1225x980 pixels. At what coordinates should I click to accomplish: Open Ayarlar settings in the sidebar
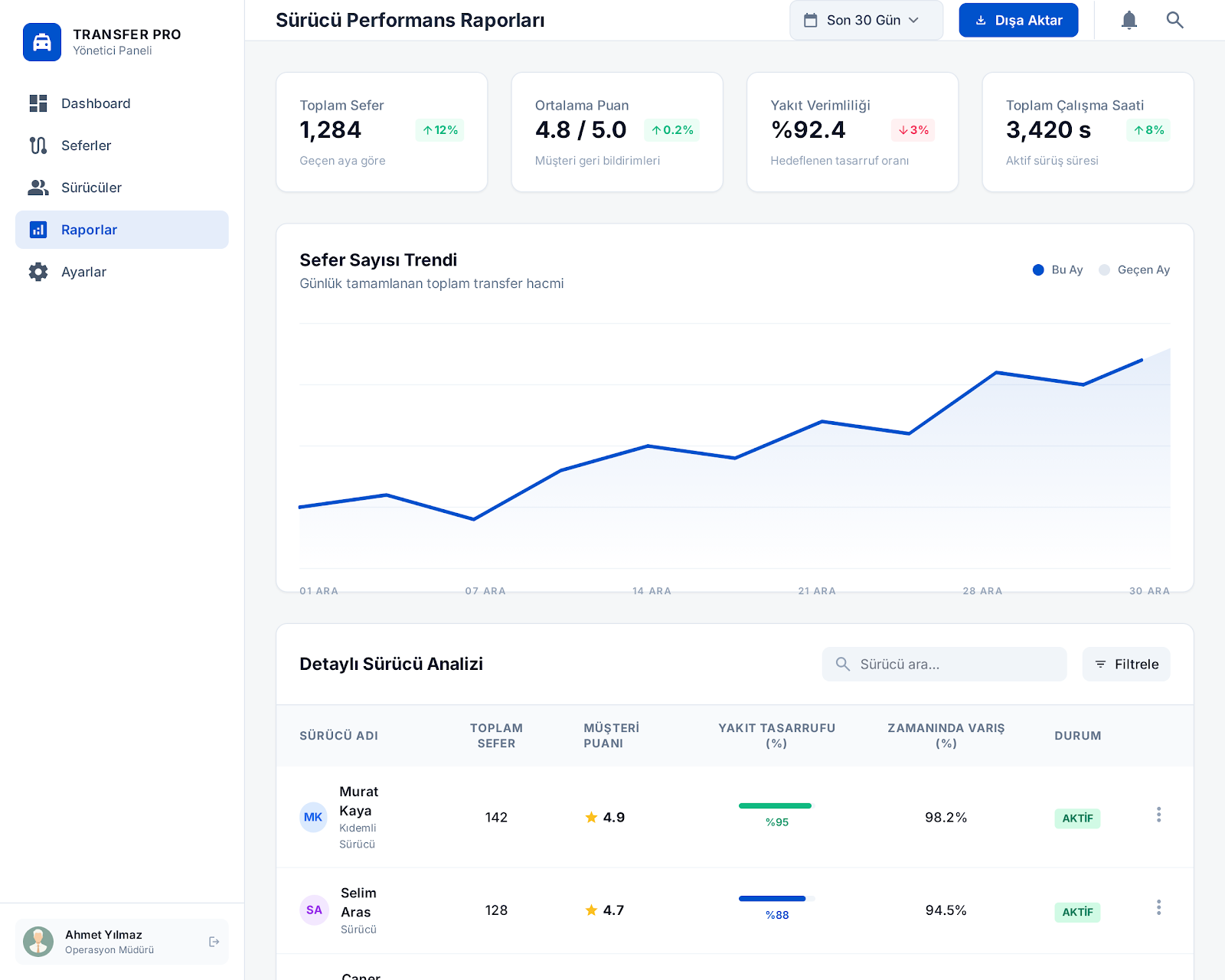point(83,272)
